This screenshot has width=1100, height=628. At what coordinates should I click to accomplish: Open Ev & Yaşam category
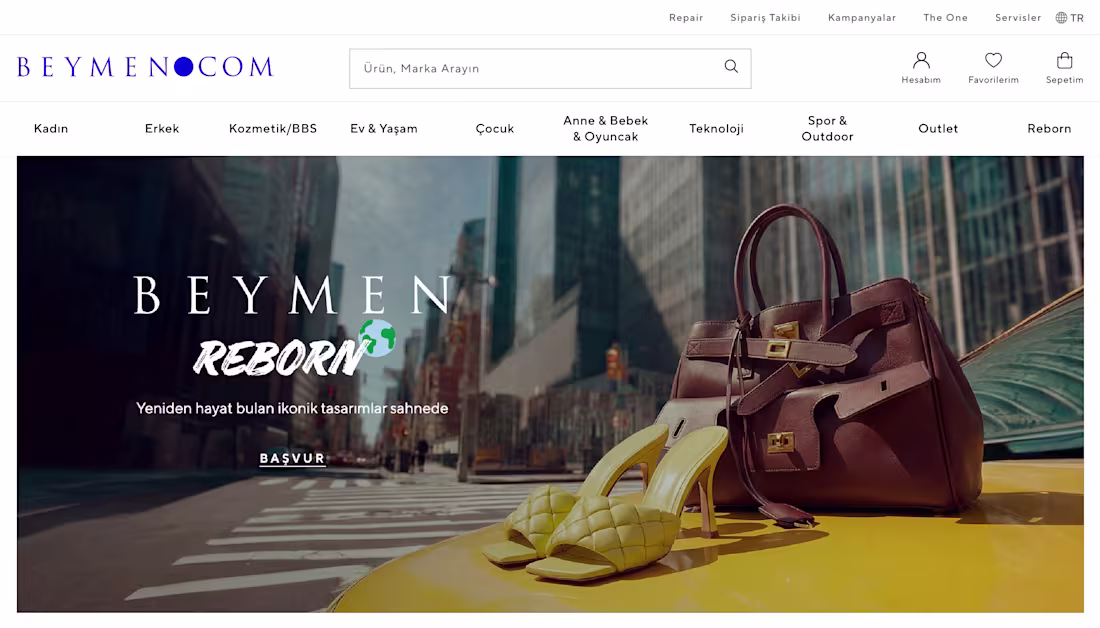(384, 128)
